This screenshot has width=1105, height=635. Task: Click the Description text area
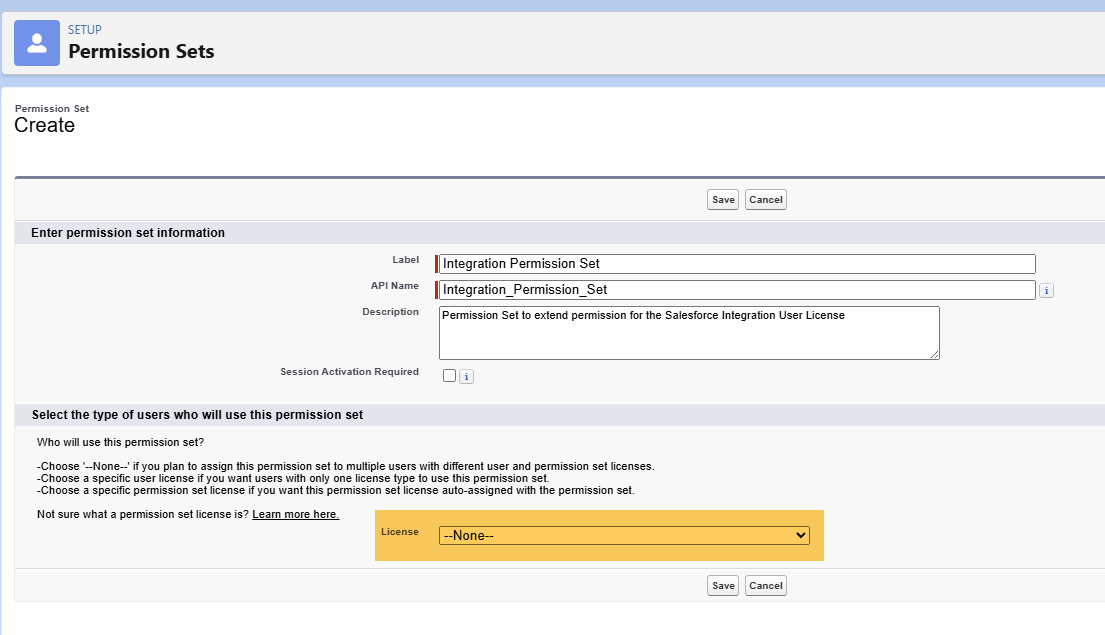[688, 332]
